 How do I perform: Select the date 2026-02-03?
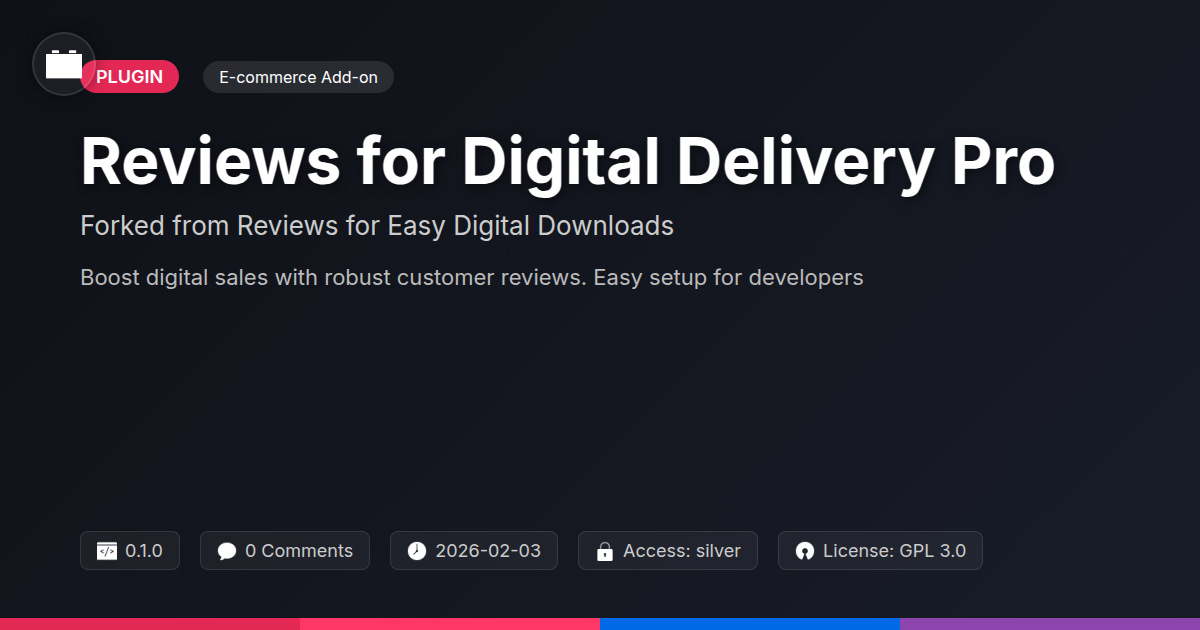[x=488, y=551]
